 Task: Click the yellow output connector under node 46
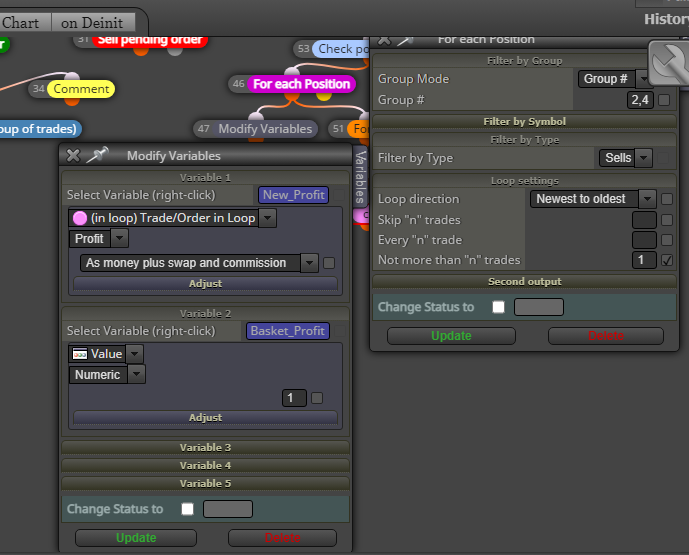click(x=324, y=95)
